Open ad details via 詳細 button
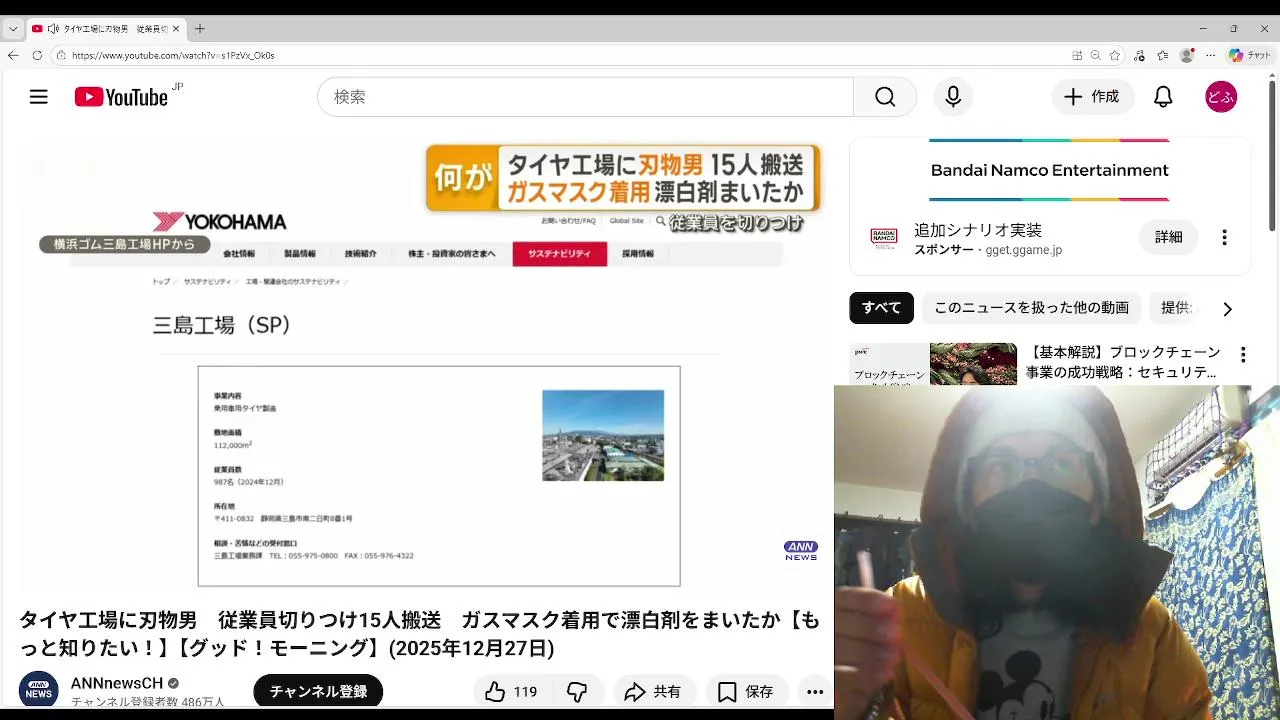This screenshot has height=720, width=1280. [1168, 237]
